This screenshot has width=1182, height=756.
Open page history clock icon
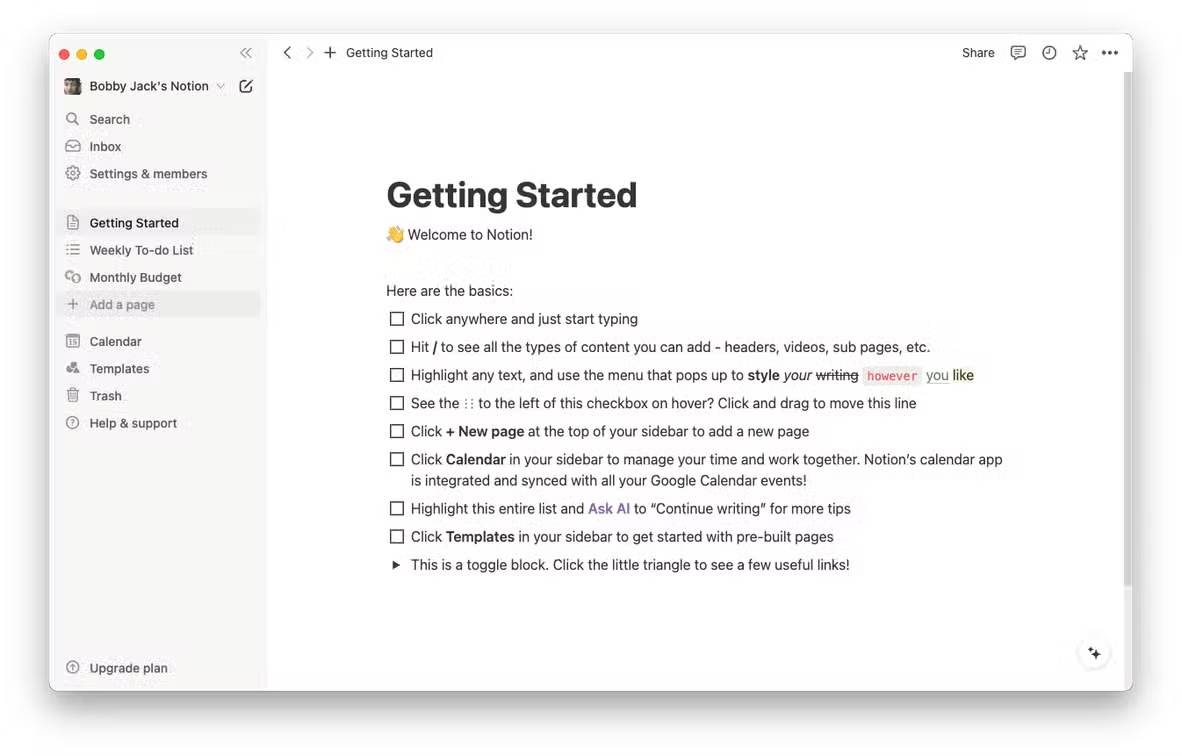[x=1049, y=53]
